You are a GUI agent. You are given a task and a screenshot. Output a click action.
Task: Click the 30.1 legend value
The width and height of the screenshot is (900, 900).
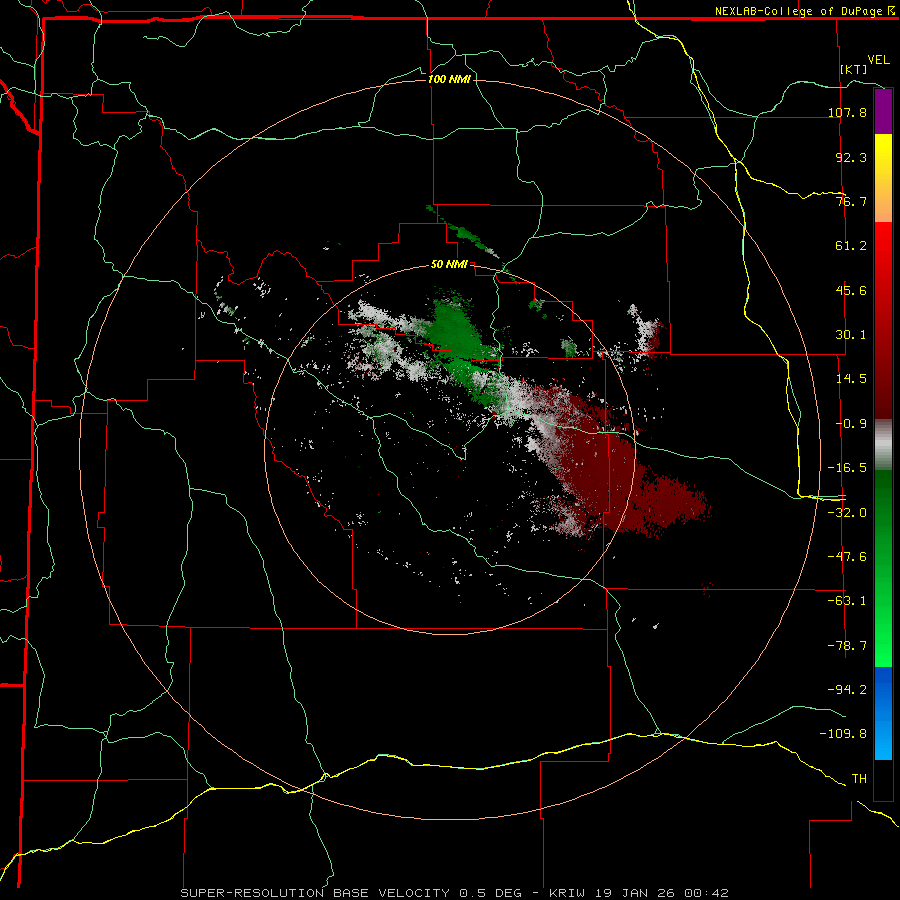pyautogui.click(x=851, y=335)
